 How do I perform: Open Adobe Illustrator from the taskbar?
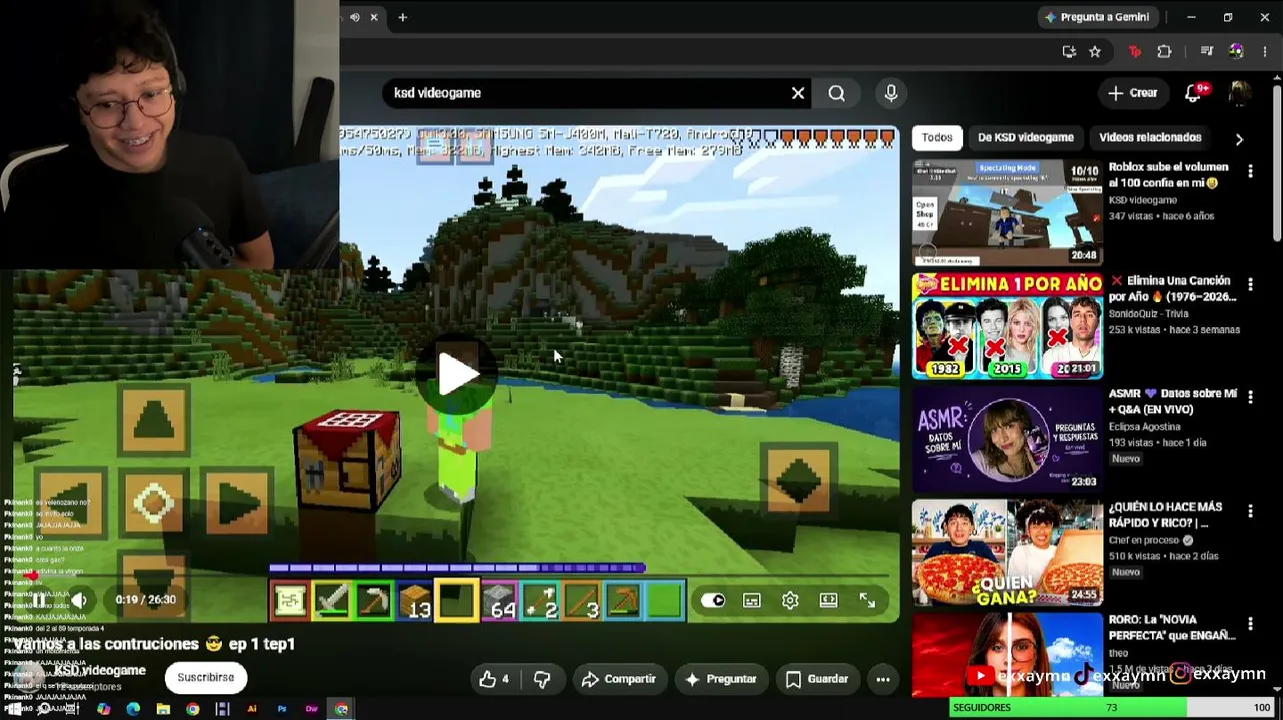pos(252,709)
